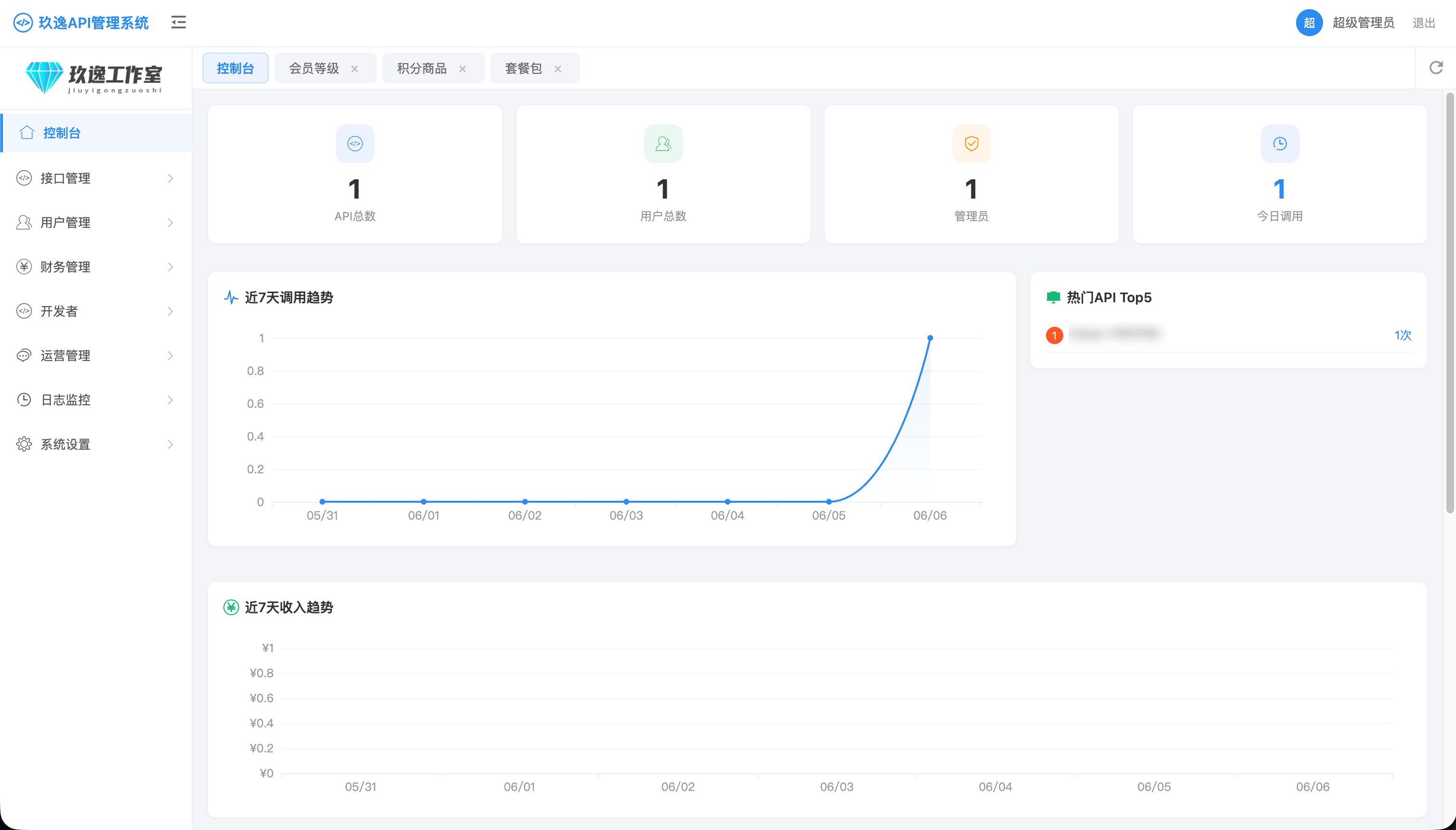Click the API总数 code icon
Viewport: 1456px width, 830px height.
click(355, 144)
